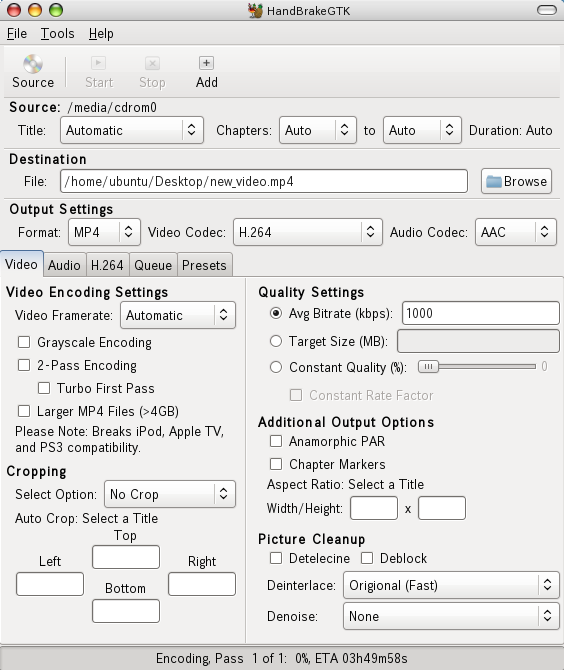564x670 pixels.
Task: Open the Video Framerate dropdown
Action: (x=178, y=315)
